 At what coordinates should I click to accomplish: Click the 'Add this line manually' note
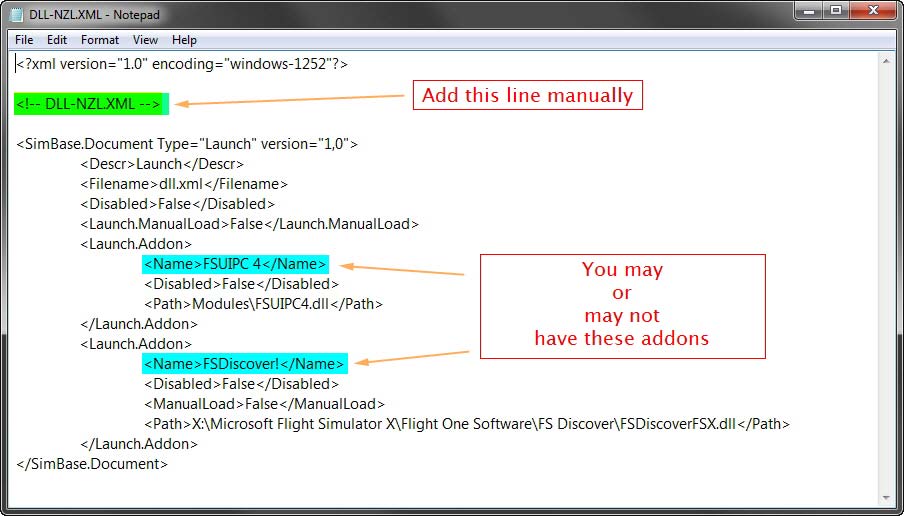pyautogui.click(x=527, y=96)
